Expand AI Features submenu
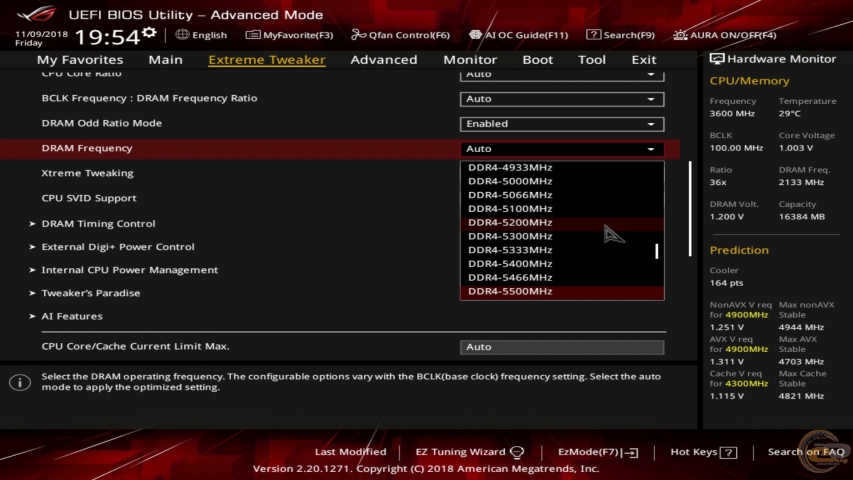853x480 pixels. pos(72,316)
